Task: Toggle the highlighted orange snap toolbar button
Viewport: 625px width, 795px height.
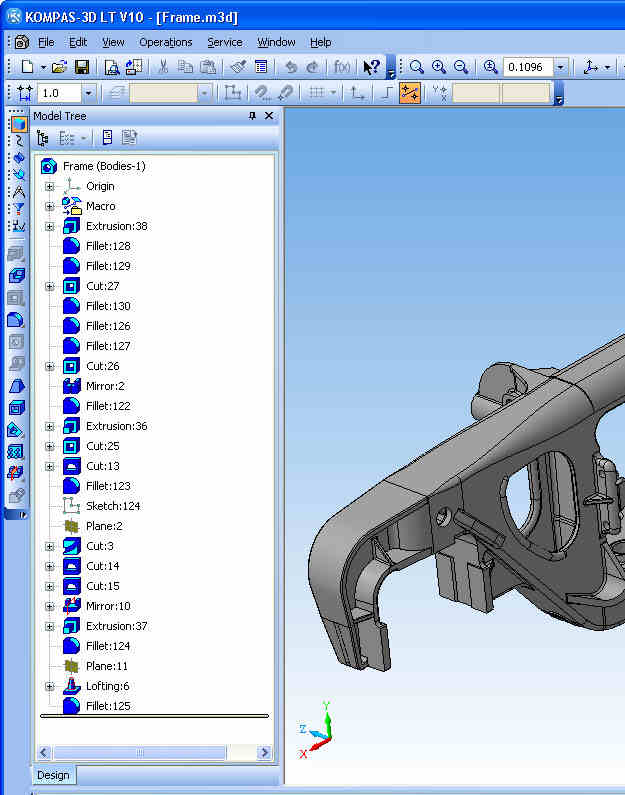Action: point(410,93)
